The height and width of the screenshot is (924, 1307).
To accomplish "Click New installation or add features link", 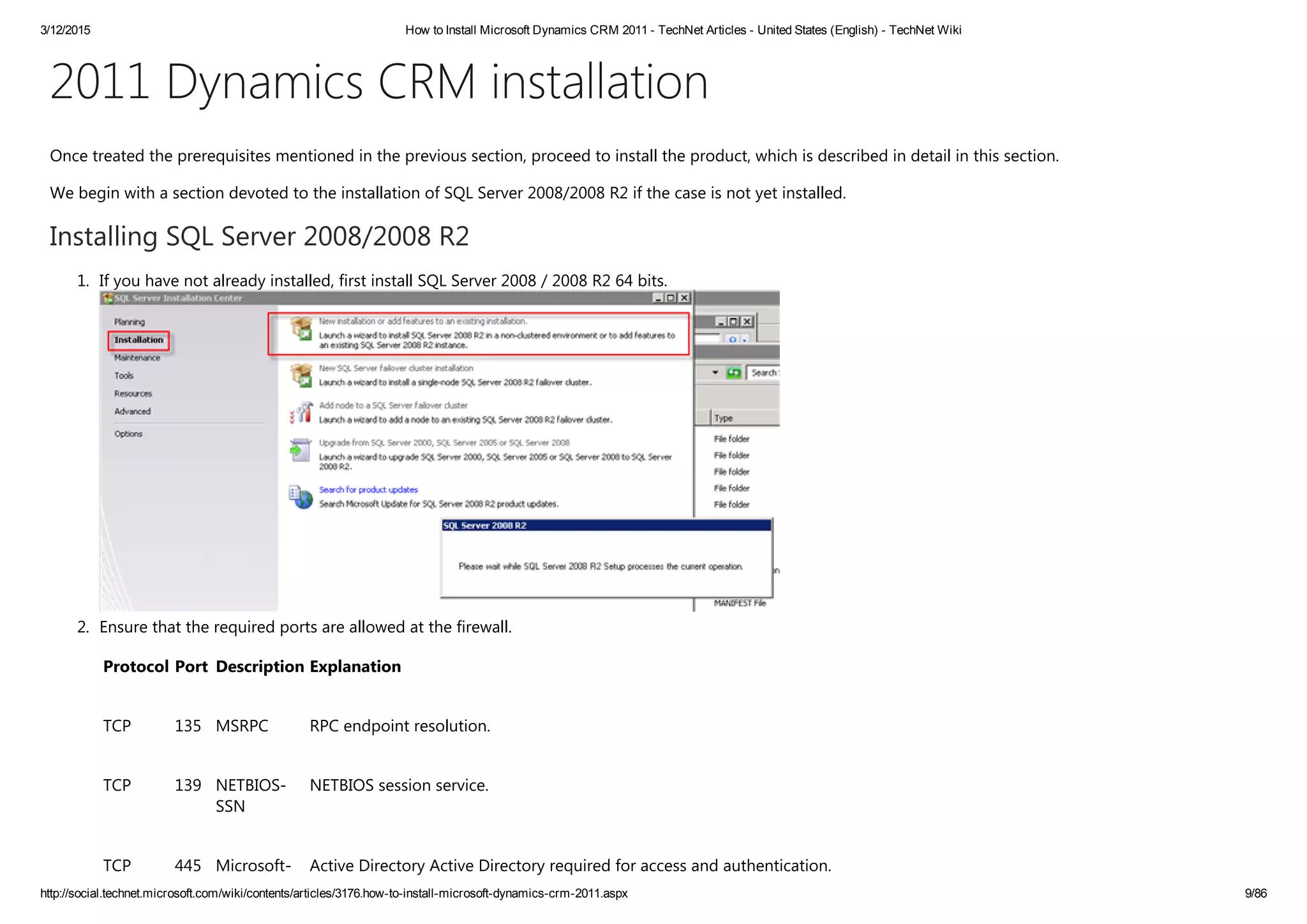I will tap(422, 322).
